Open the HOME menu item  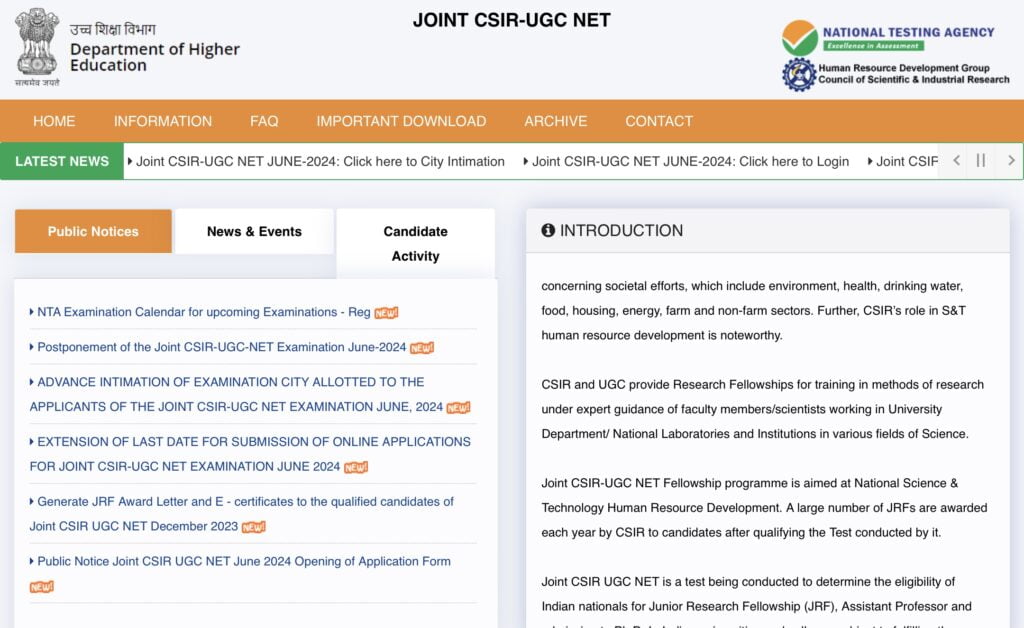coord(54,121)
